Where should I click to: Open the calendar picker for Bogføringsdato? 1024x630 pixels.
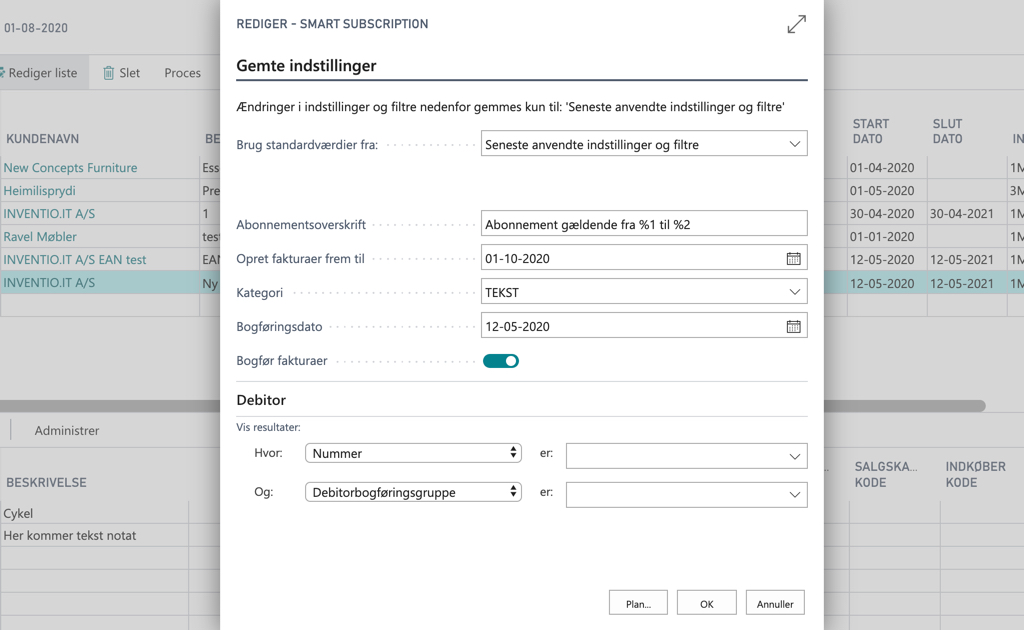pos(793,326)
